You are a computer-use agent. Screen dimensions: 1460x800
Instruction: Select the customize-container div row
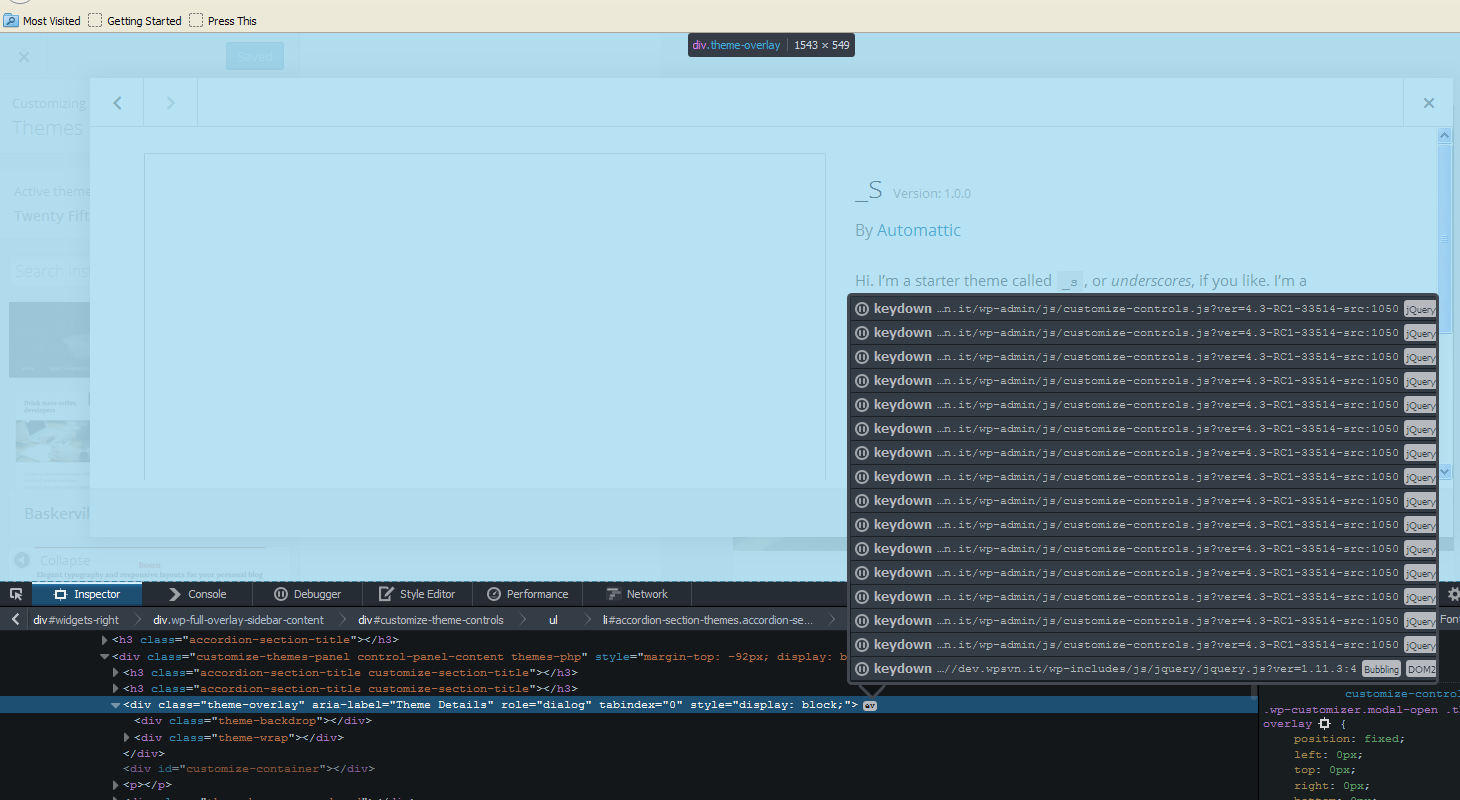249,769
